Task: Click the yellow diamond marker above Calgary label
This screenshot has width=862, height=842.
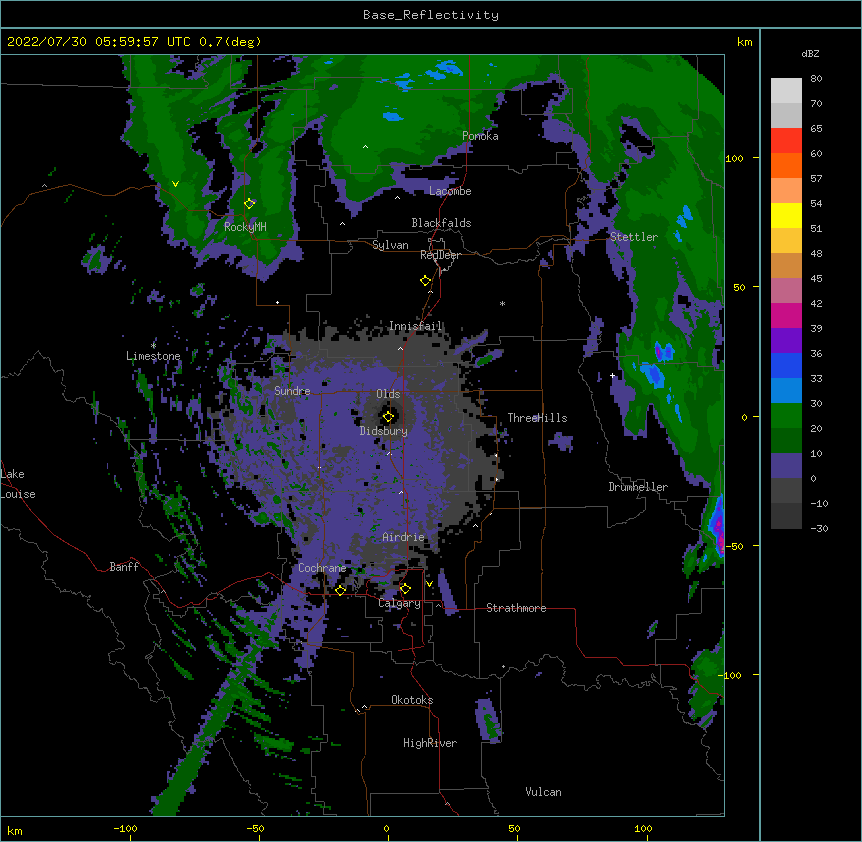Action: pos(405,589)
